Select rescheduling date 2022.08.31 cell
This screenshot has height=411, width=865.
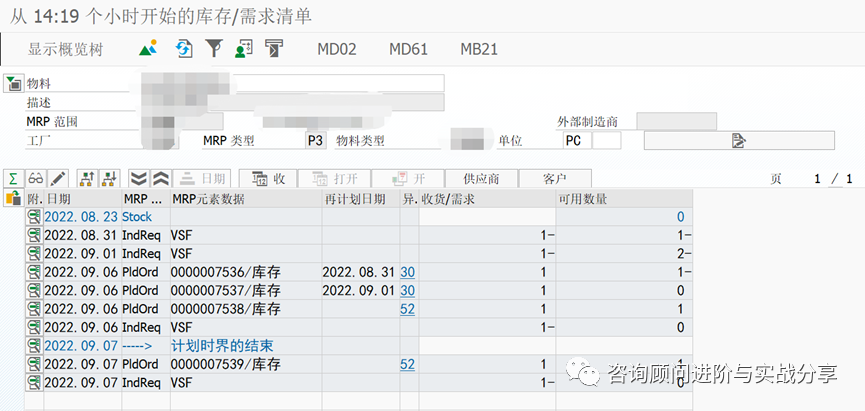point(361,272)
